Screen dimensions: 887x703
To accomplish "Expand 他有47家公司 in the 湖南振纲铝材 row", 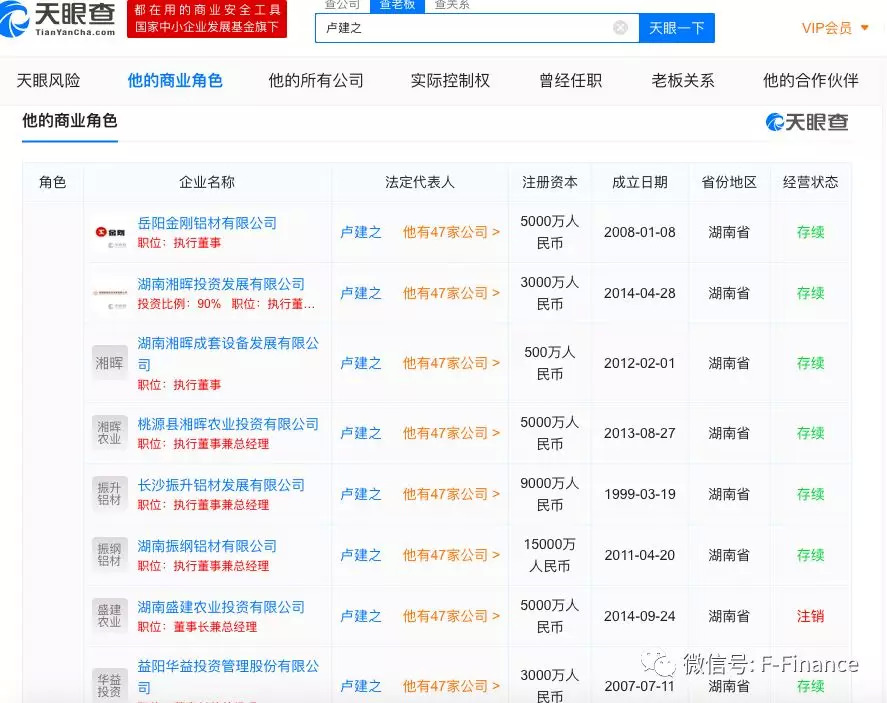I will [x=451, y=555].
